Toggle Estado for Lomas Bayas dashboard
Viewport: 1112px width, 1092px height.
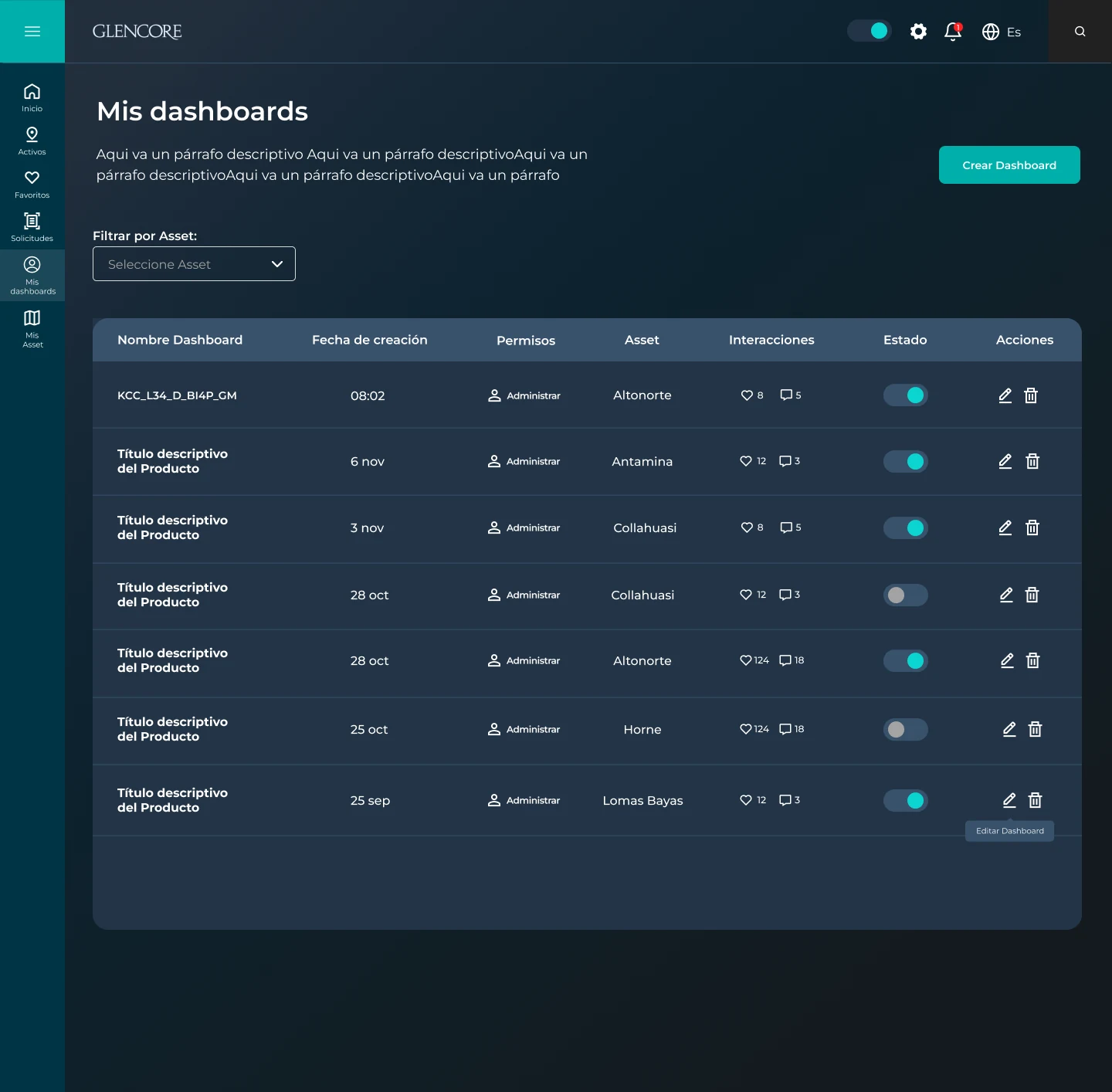(x=906, y=800)
